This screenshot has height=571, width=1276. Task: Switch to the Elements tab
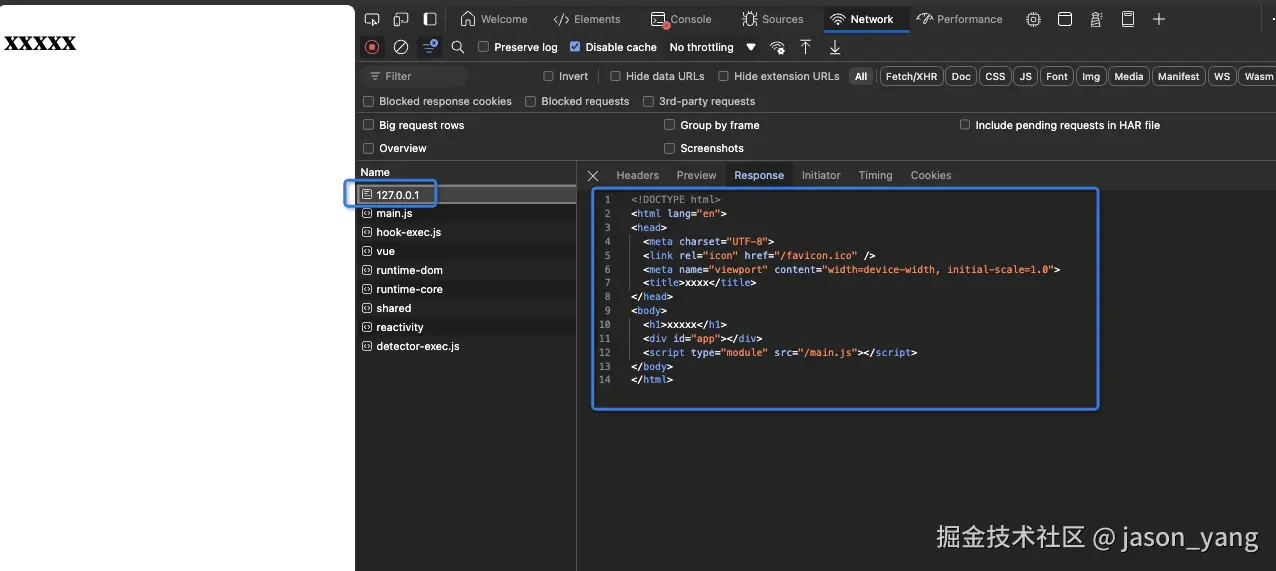(x=587, y=19)
